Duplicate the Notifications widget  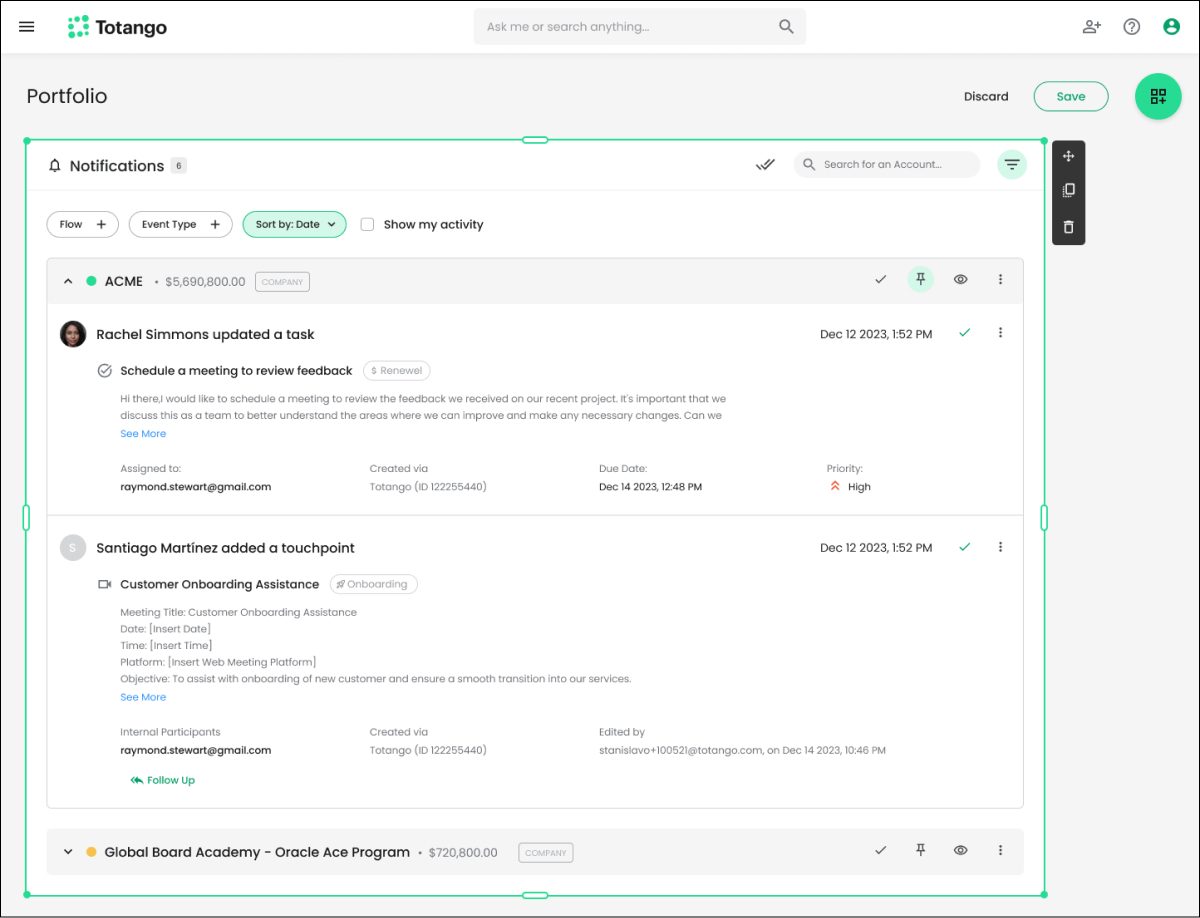[x=1068, y=190]
